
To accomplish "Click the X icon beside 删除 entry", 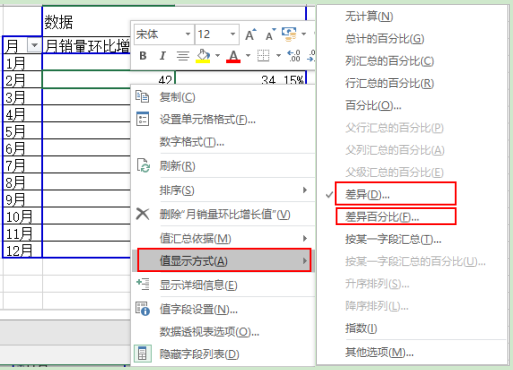I will tap(143, 214).
